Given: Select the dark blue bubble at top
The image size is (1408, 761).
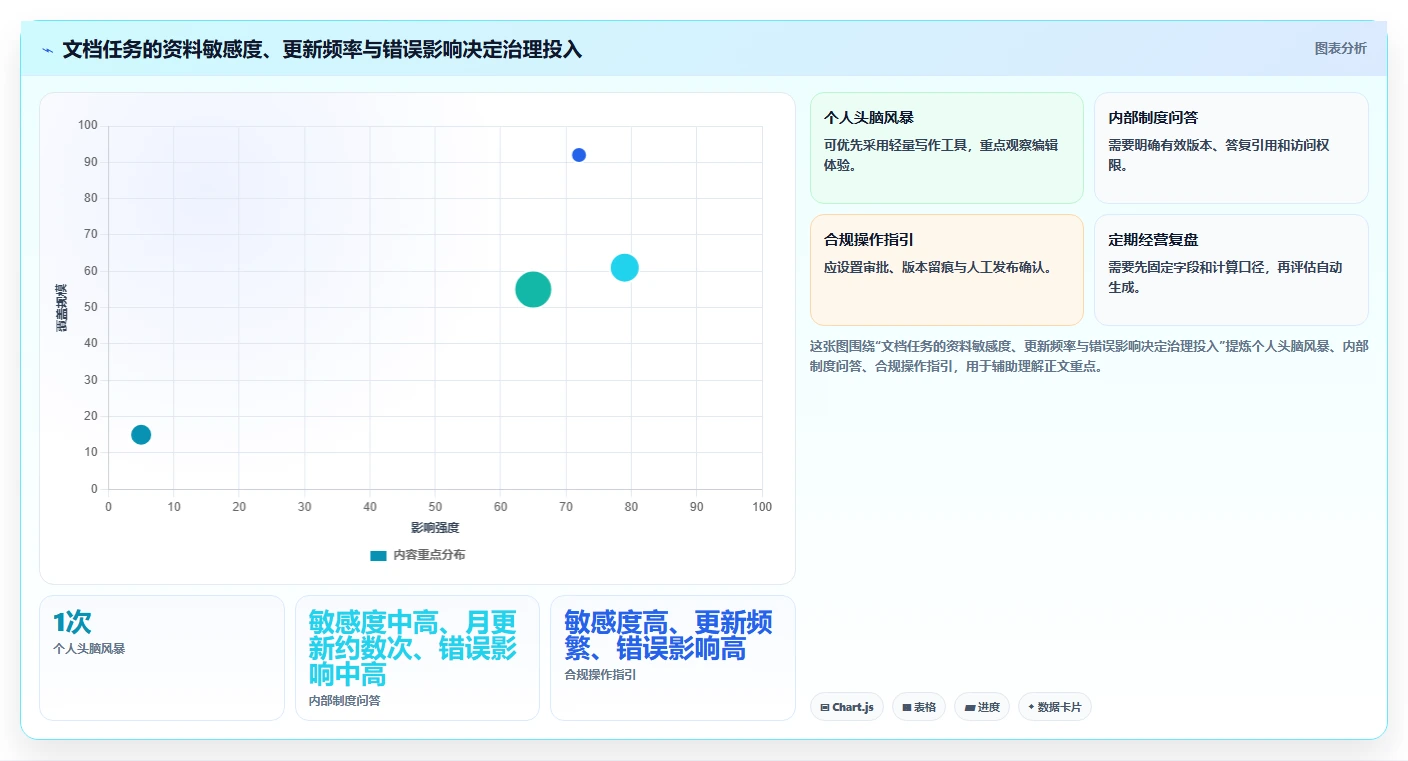Looking at the screenshot, I should pos(579,155).
